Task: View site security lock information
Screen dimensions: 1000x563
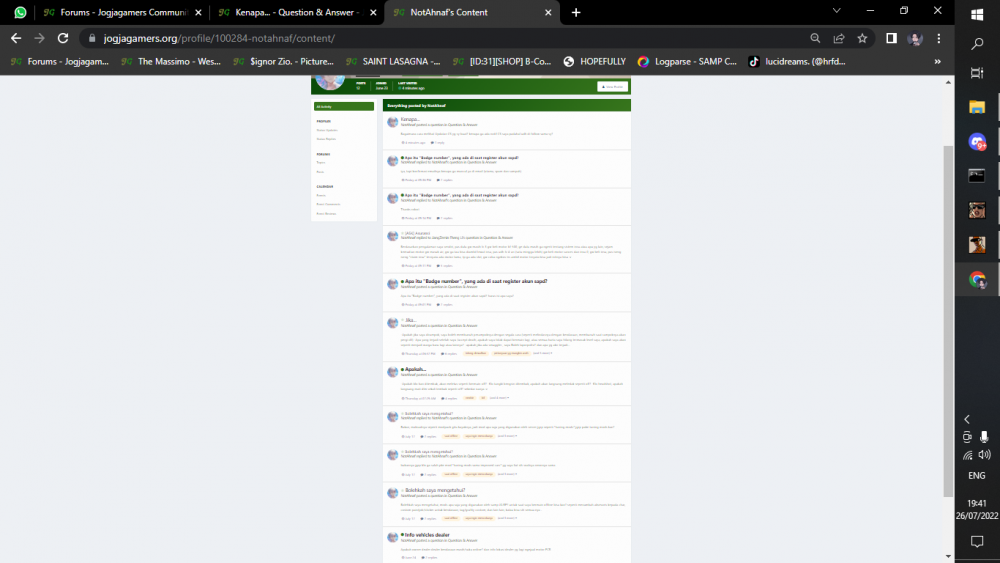Action: point(92,38)
